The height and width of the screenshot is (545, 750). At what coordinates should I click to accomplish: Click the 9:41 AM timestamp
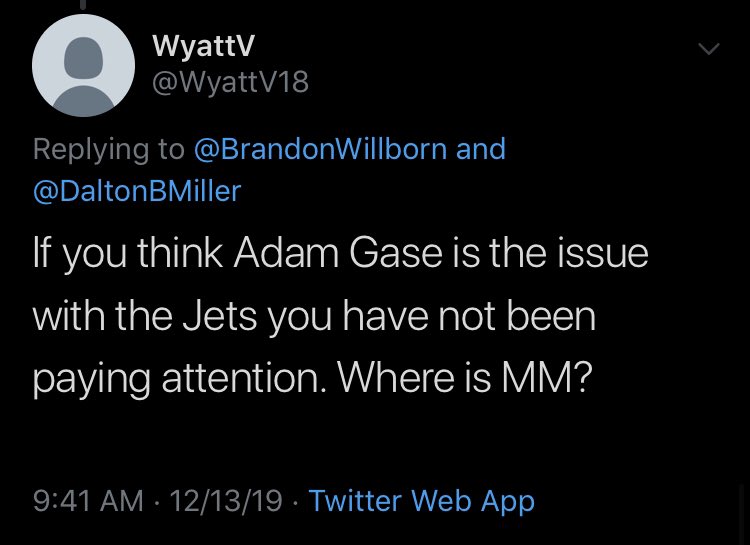coord(88,500)
